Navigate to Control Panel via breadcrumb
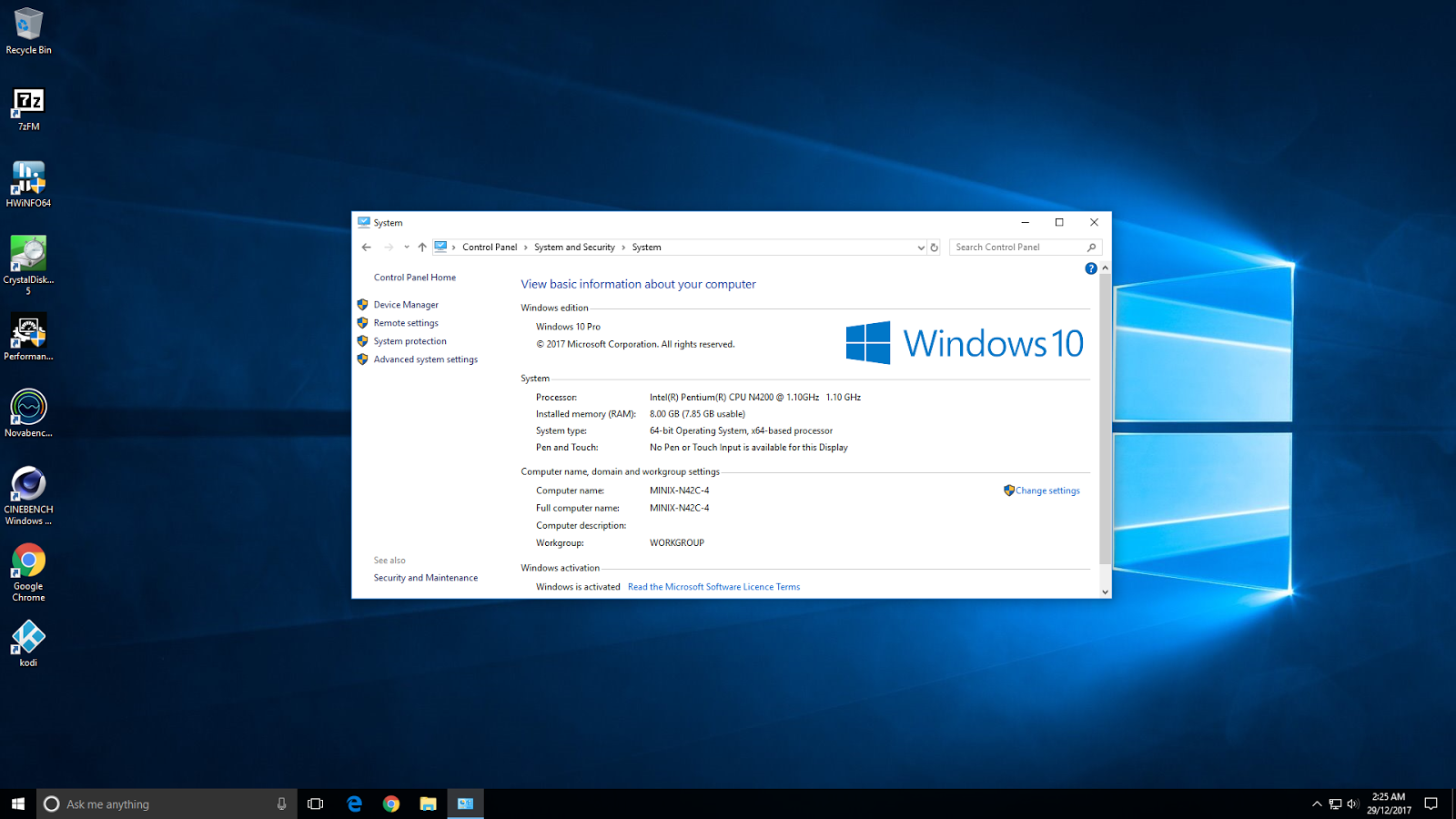The height and width of the screenshot is (819, 1456). pos(489,247)
